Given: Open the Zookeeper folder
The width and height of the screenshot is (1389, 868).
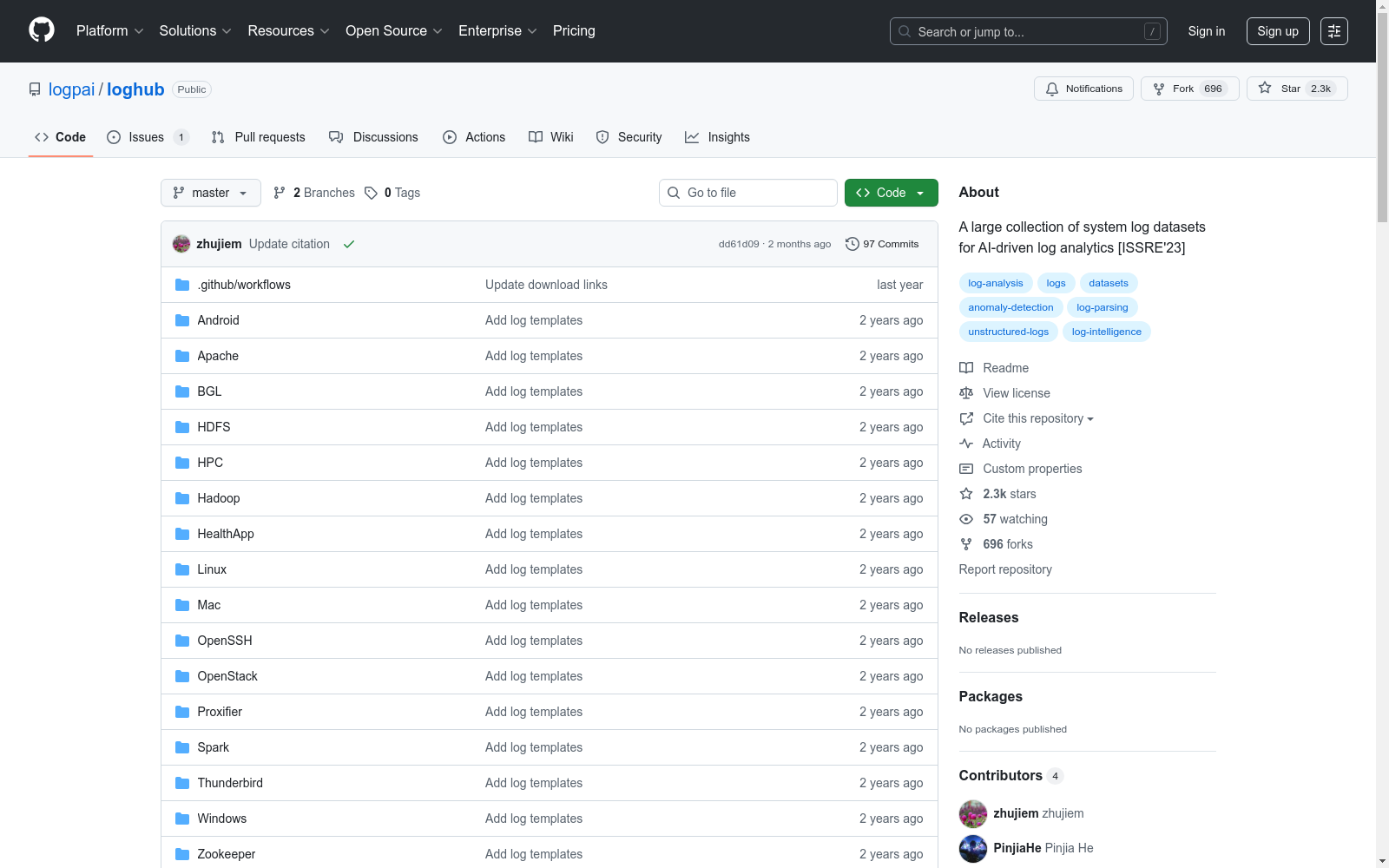Looking at the screenshot, I should tap(227, 854).
